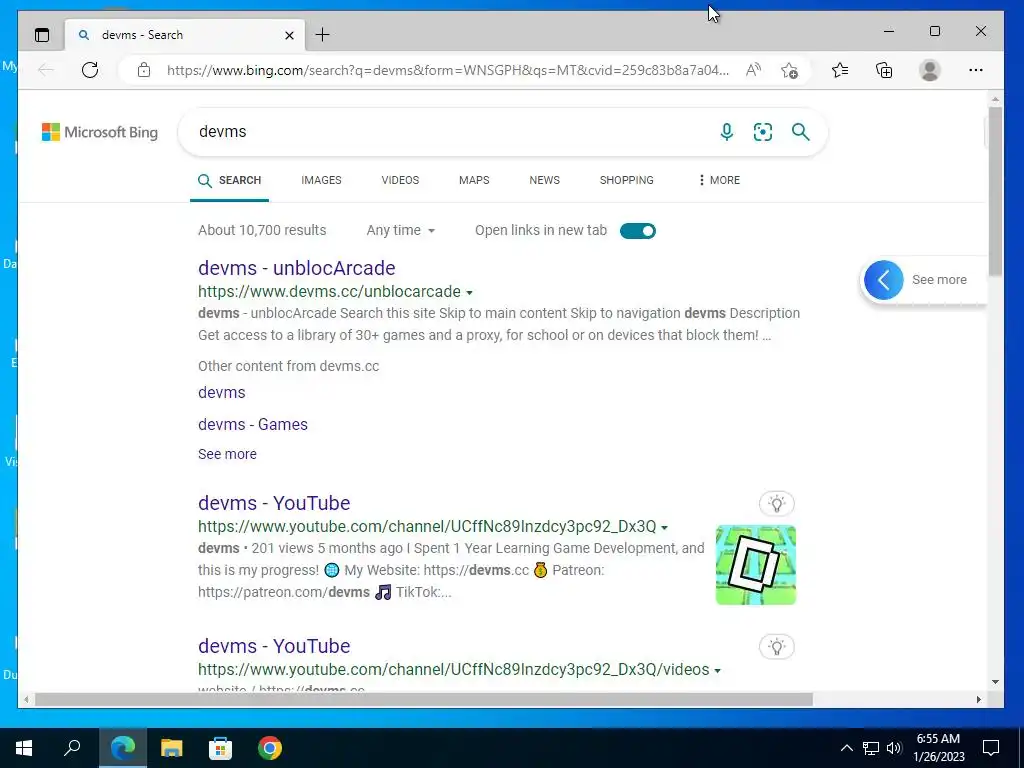This screenshot has width=1024, height=768.
Task: Activate Read aloud icon in address bar
Action: [753, 70]
